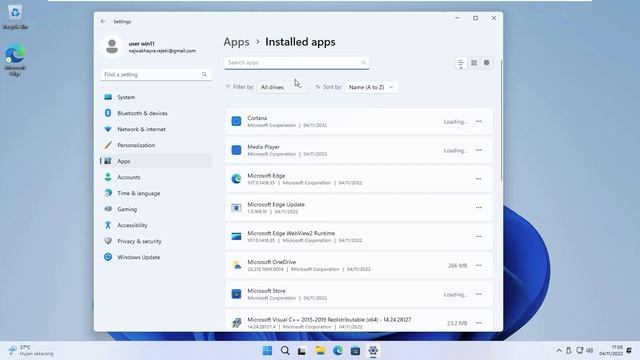
Task: Open Microsoft Store from taskbar
Action: 355,351
